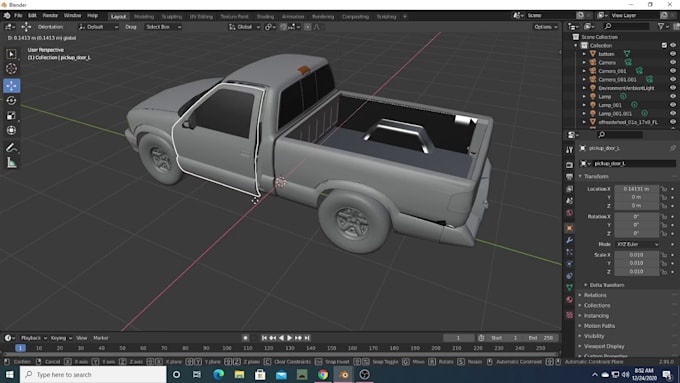Click the Scale X value field

click(636, 255)
